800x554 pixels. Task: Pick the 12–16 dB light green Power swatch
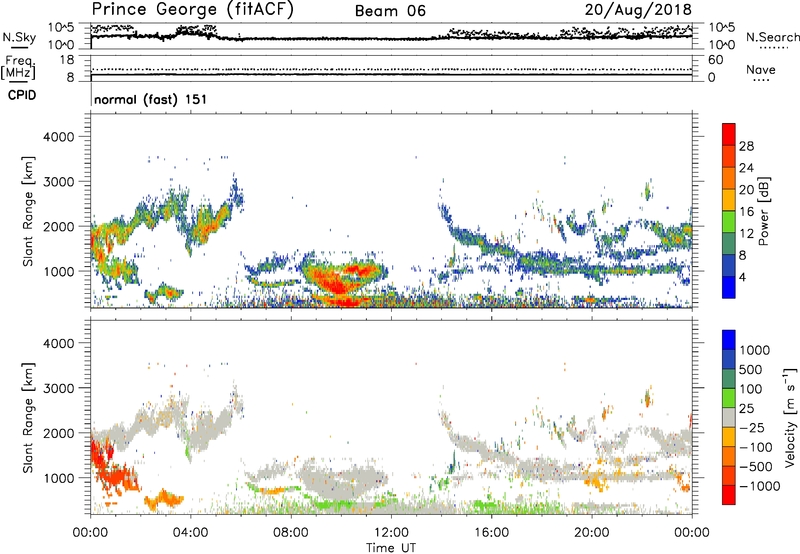point(729,221)
